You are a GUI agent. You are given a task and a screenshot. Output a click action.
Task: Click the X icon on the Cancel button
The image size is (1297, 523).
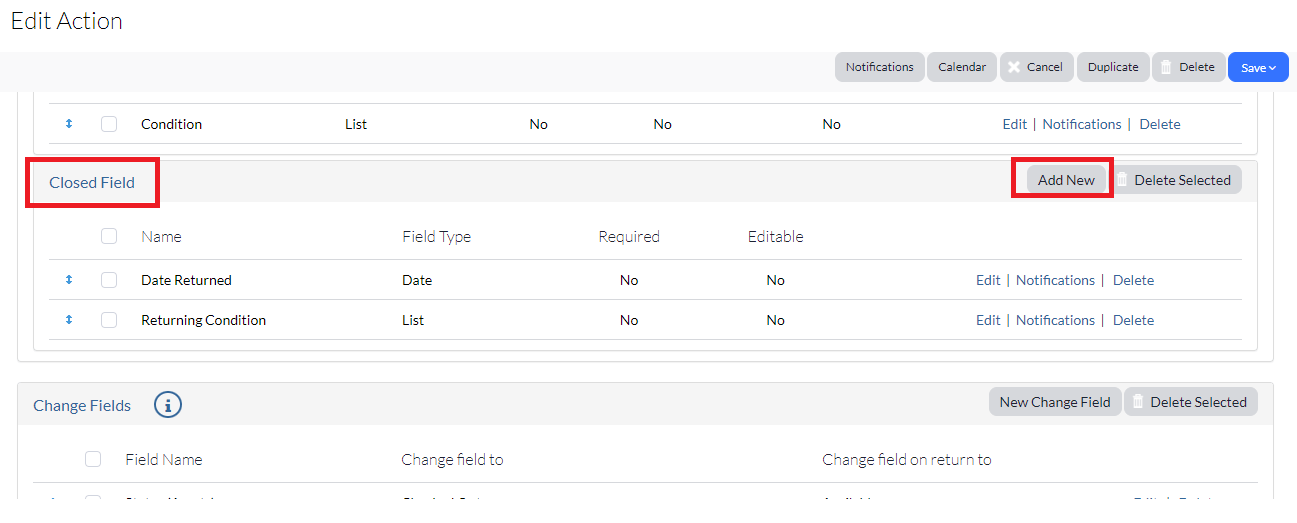[x=1013, y=67]
